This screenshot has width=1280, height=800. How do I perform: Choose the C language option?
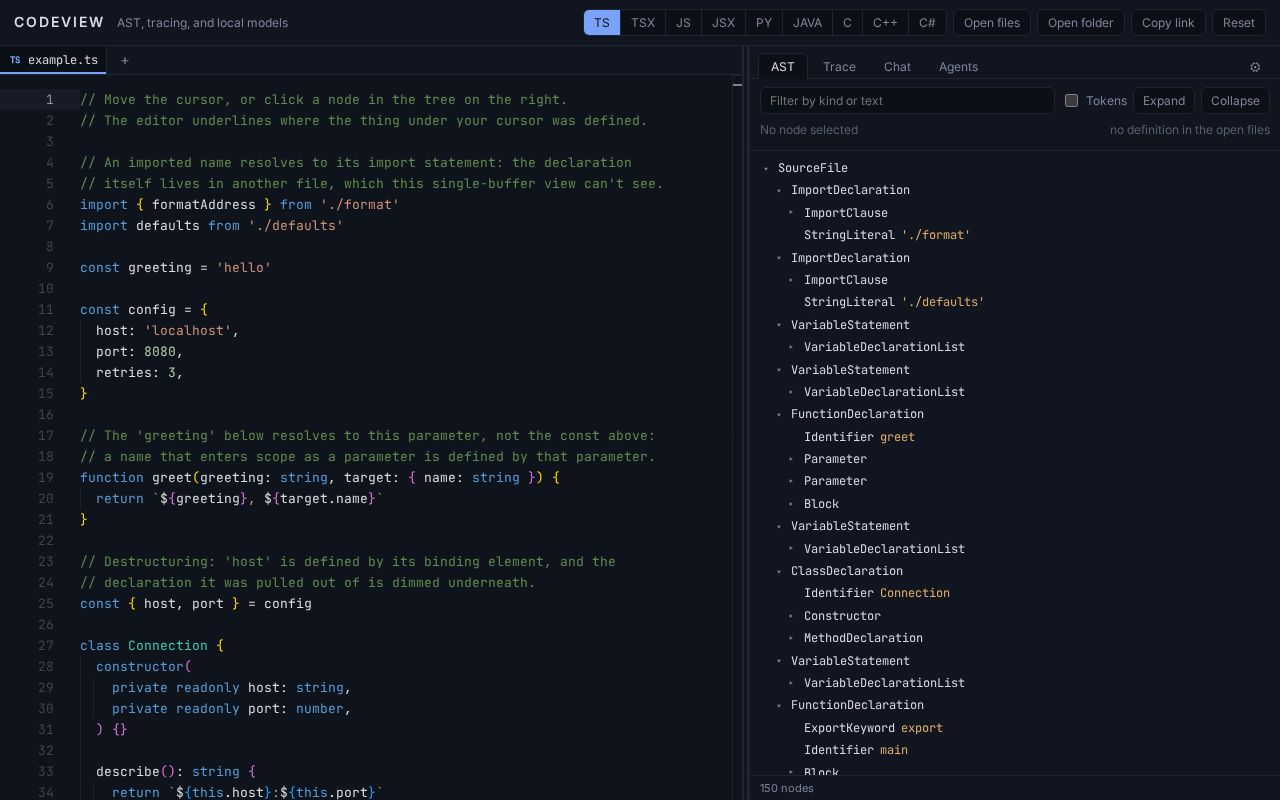coord(847,23)
